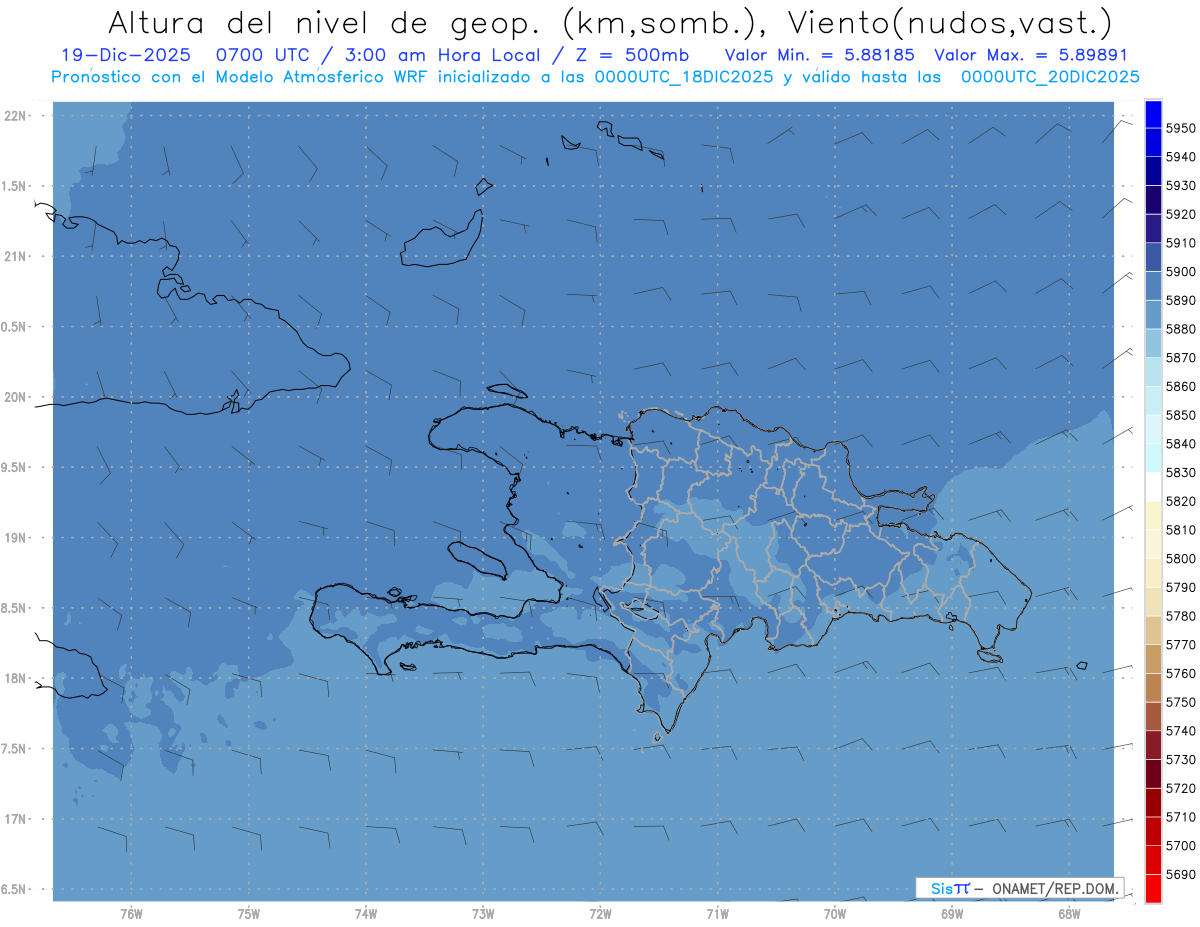This screenshot has height=927, width=1200.
Task: Click the color scale label 5860
Action: (x=1180, y=386)
